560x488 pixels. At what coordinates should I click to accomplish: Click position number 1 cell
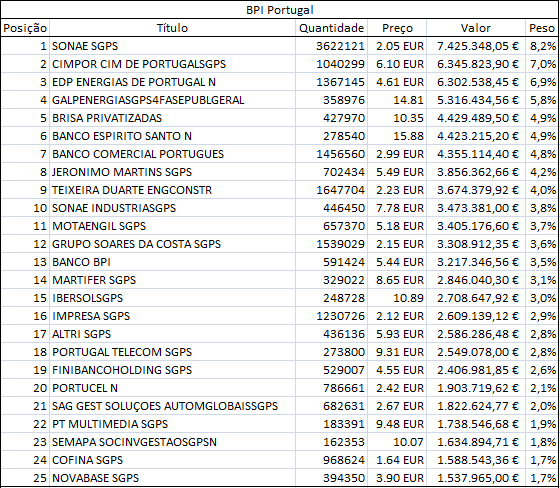pos(25,46)
